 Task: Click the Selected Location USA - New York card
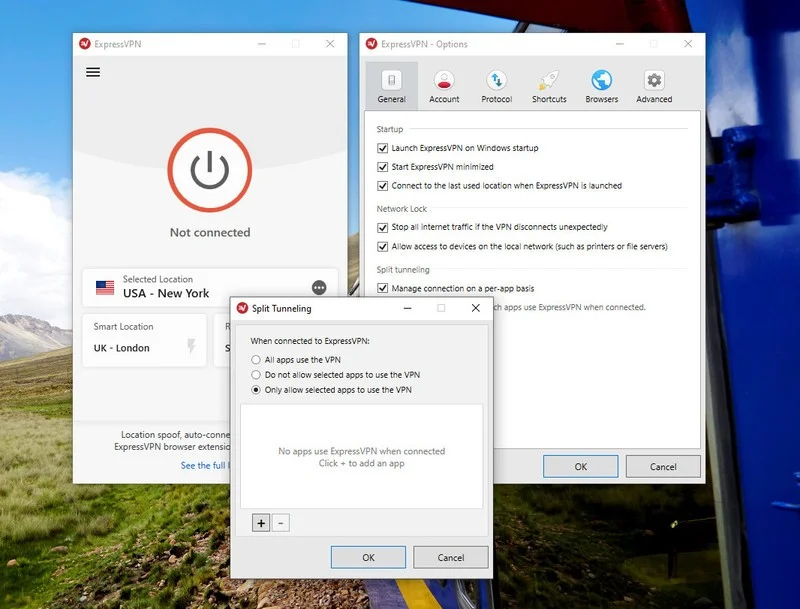[210, 287]
